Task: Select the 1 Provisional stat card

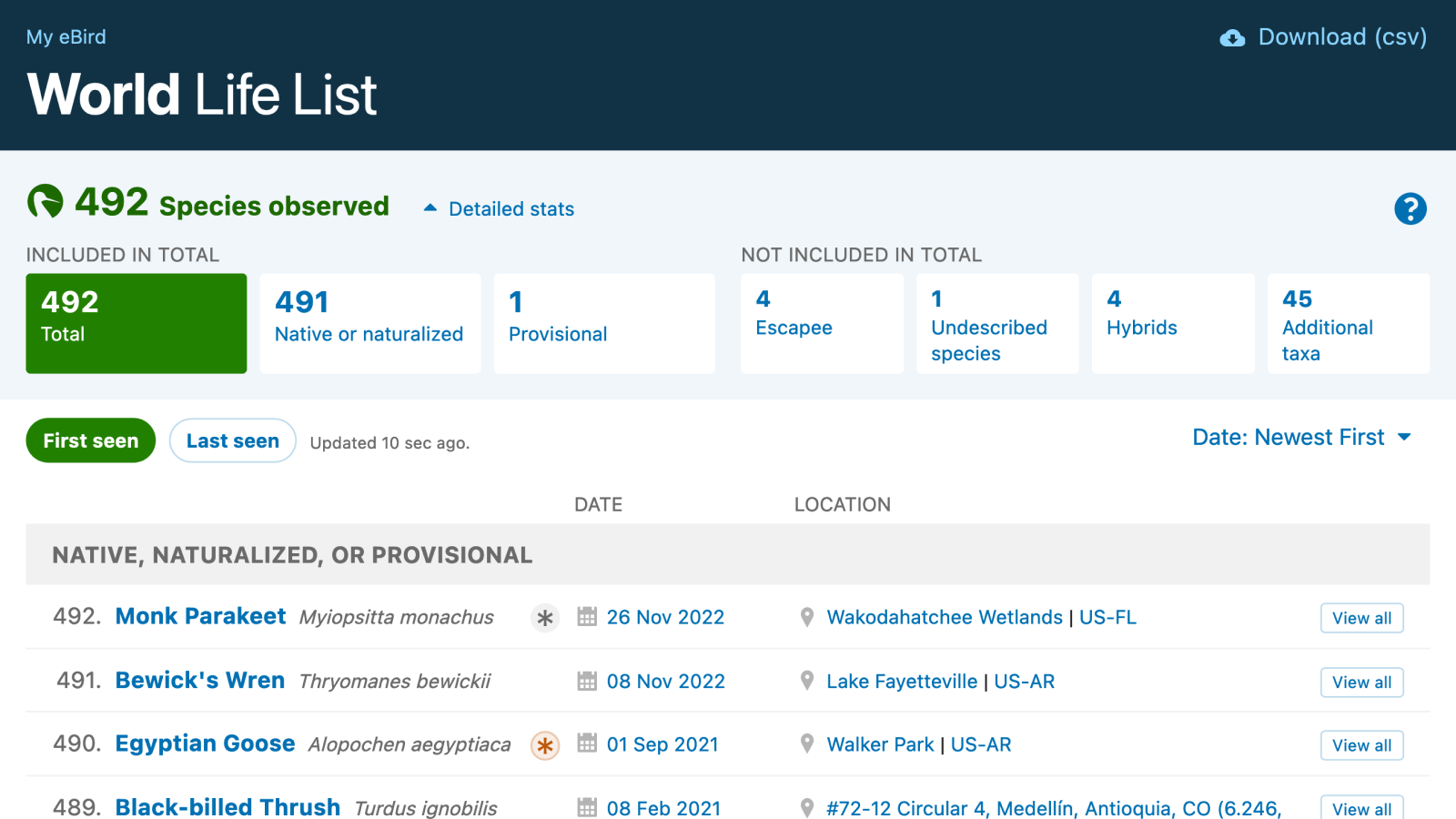Action: click(604, 323)
